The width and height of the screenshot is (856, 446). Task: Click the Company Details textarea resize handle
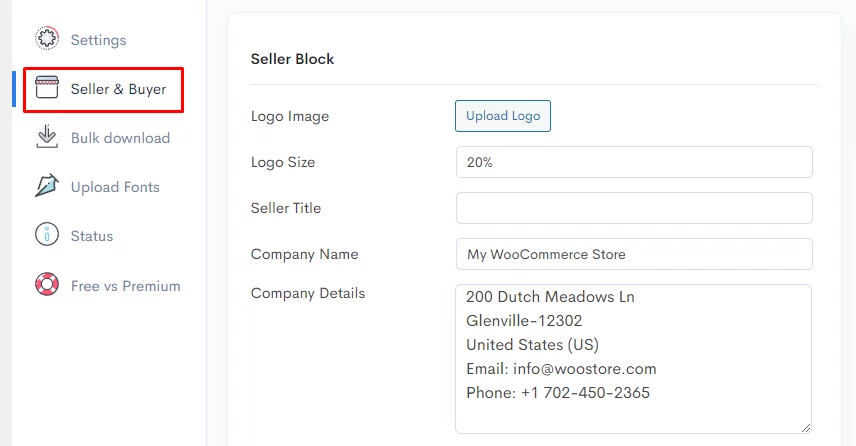806,428
